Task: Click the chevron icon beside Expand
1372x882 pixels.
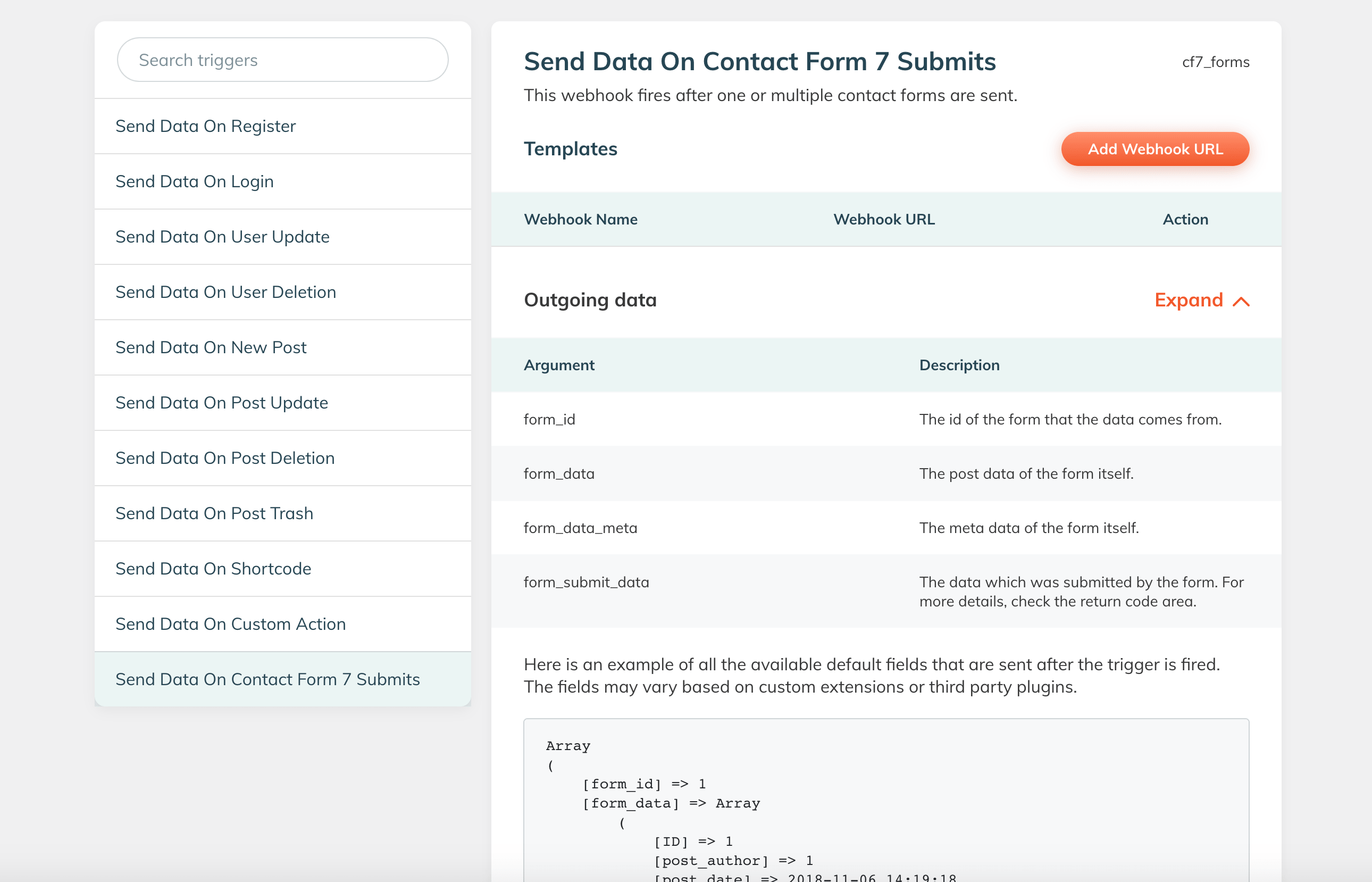Action: tap(1241, 301)
